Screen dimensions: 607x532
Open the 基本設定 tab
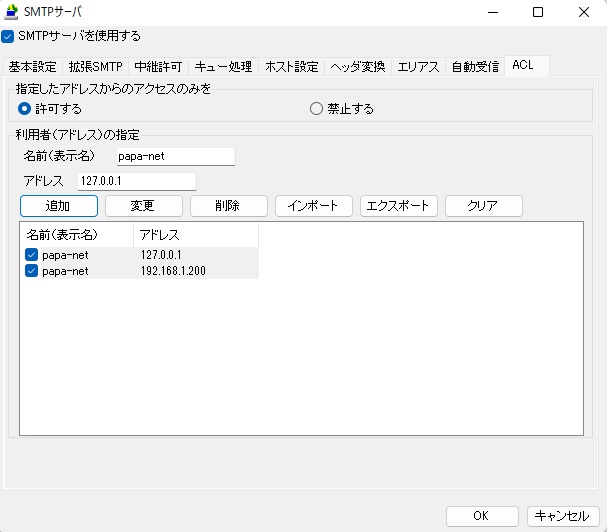pyautogui.click(x=33, y=67)
